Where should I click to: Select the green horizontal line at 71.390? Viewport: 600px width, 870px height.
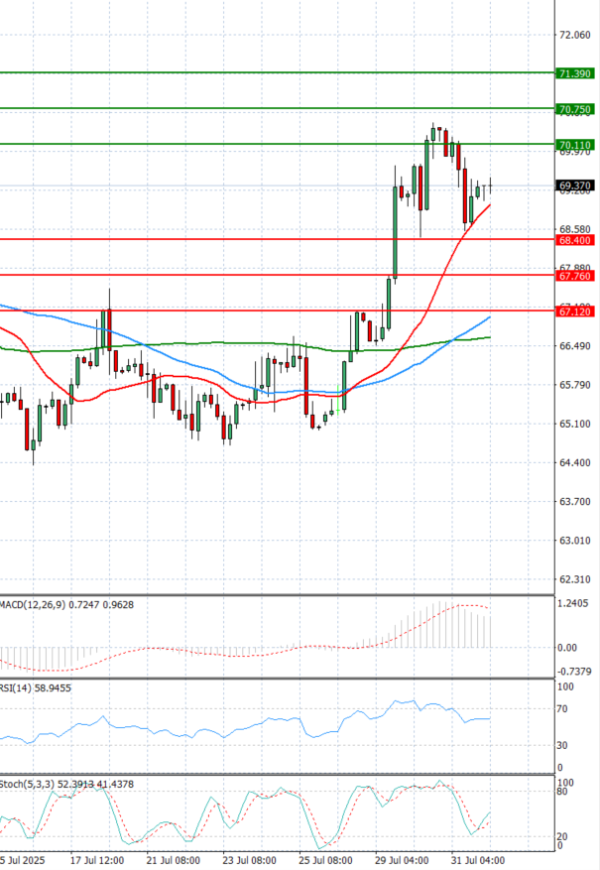[278, 72]
